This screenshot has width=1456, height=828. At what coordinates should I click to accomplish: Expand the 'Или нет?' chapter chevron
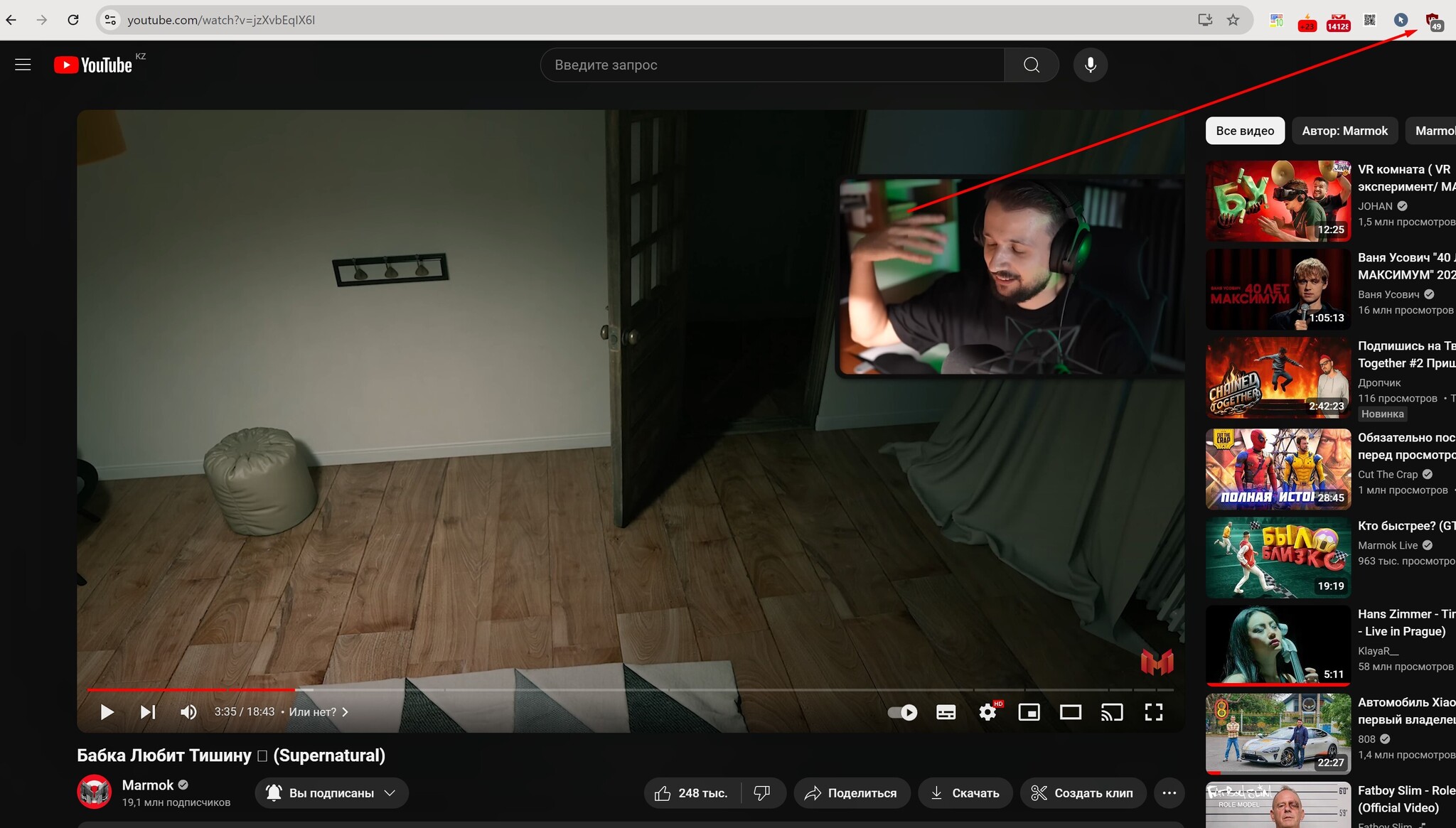(345, 712)
